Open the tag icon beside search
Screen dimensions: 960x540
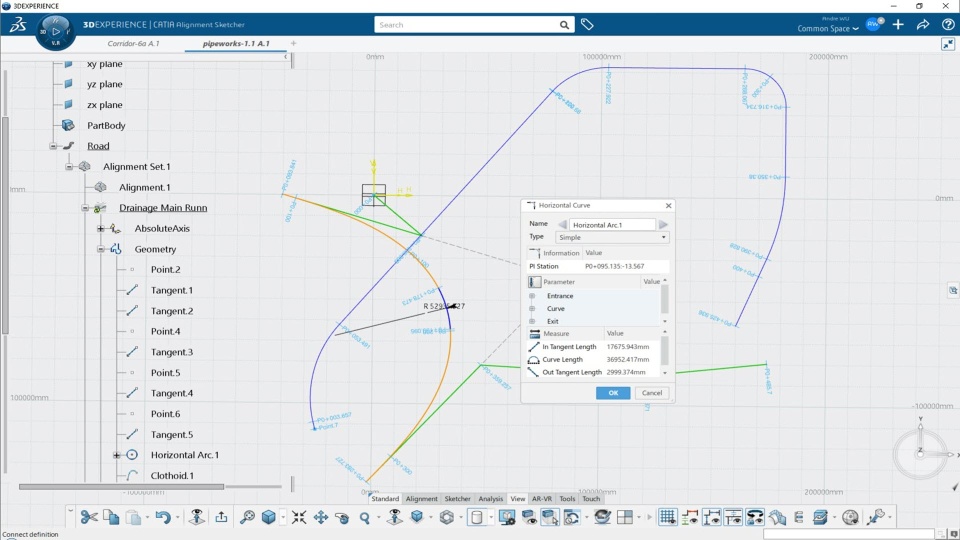(x=587, y=24)
